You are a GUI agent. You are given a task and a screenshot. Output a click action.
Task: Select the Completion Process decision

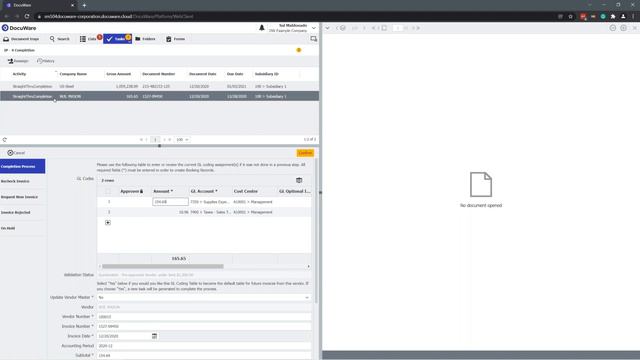point(22,167)
